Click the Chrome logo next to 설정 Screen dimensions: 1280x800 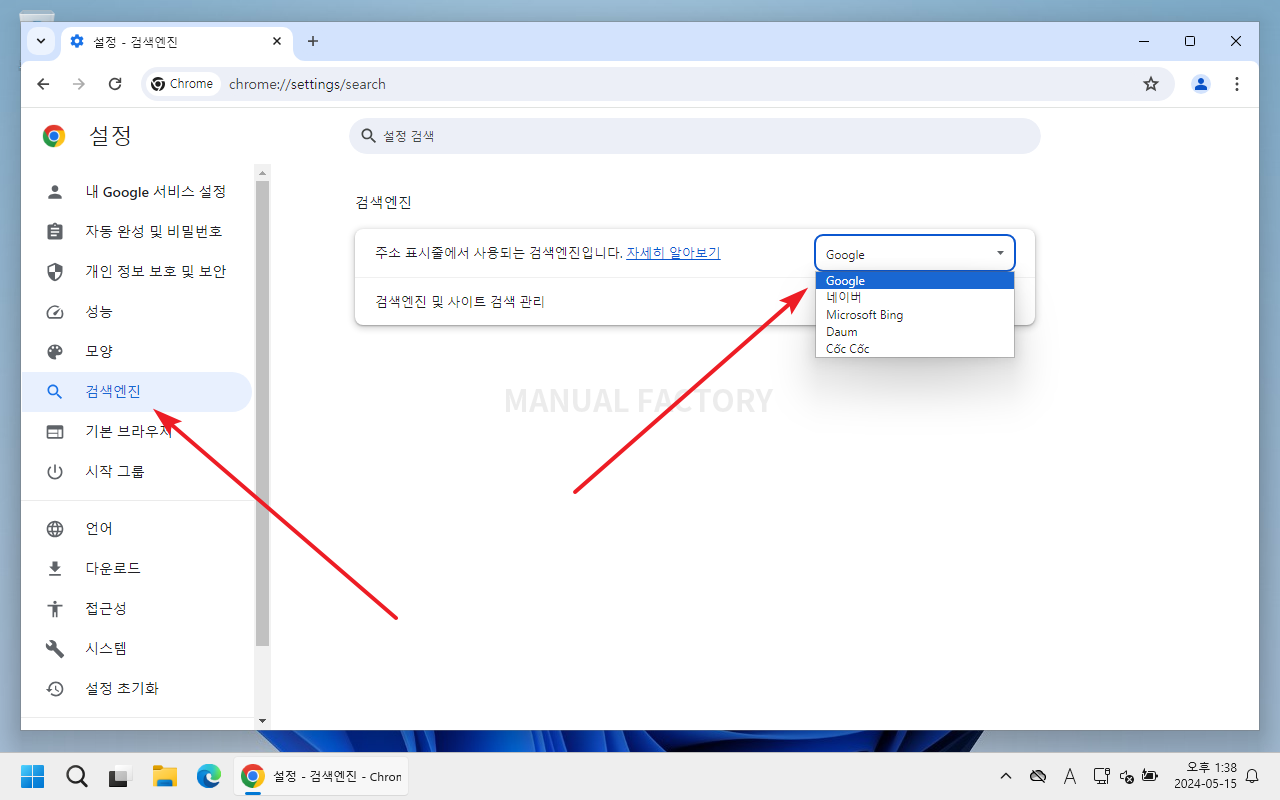(x=54, y=136)
